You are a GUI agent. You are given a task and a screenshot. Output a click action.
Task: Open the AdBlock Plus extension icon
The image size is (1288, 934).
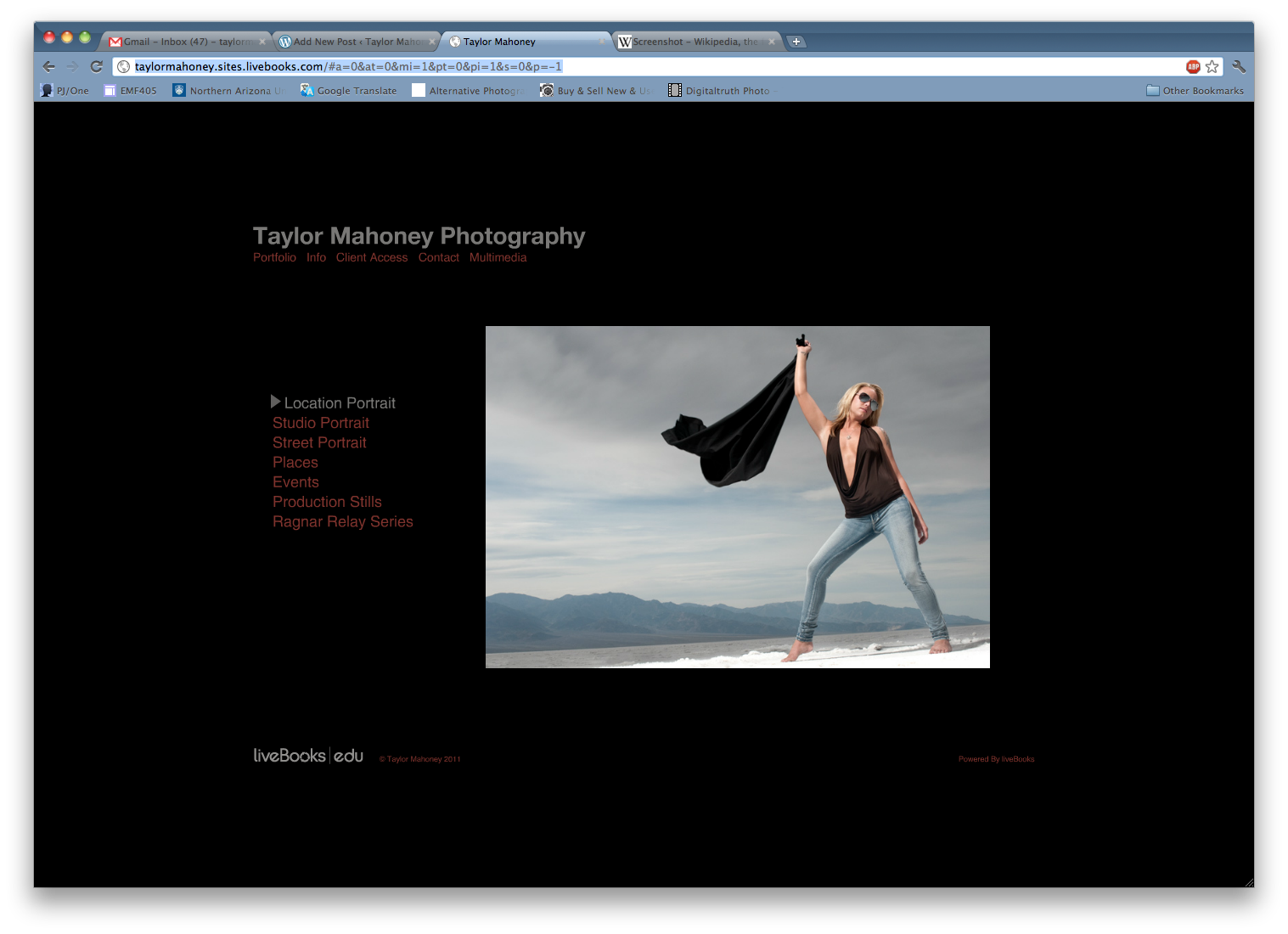[x=1193, y=67]
